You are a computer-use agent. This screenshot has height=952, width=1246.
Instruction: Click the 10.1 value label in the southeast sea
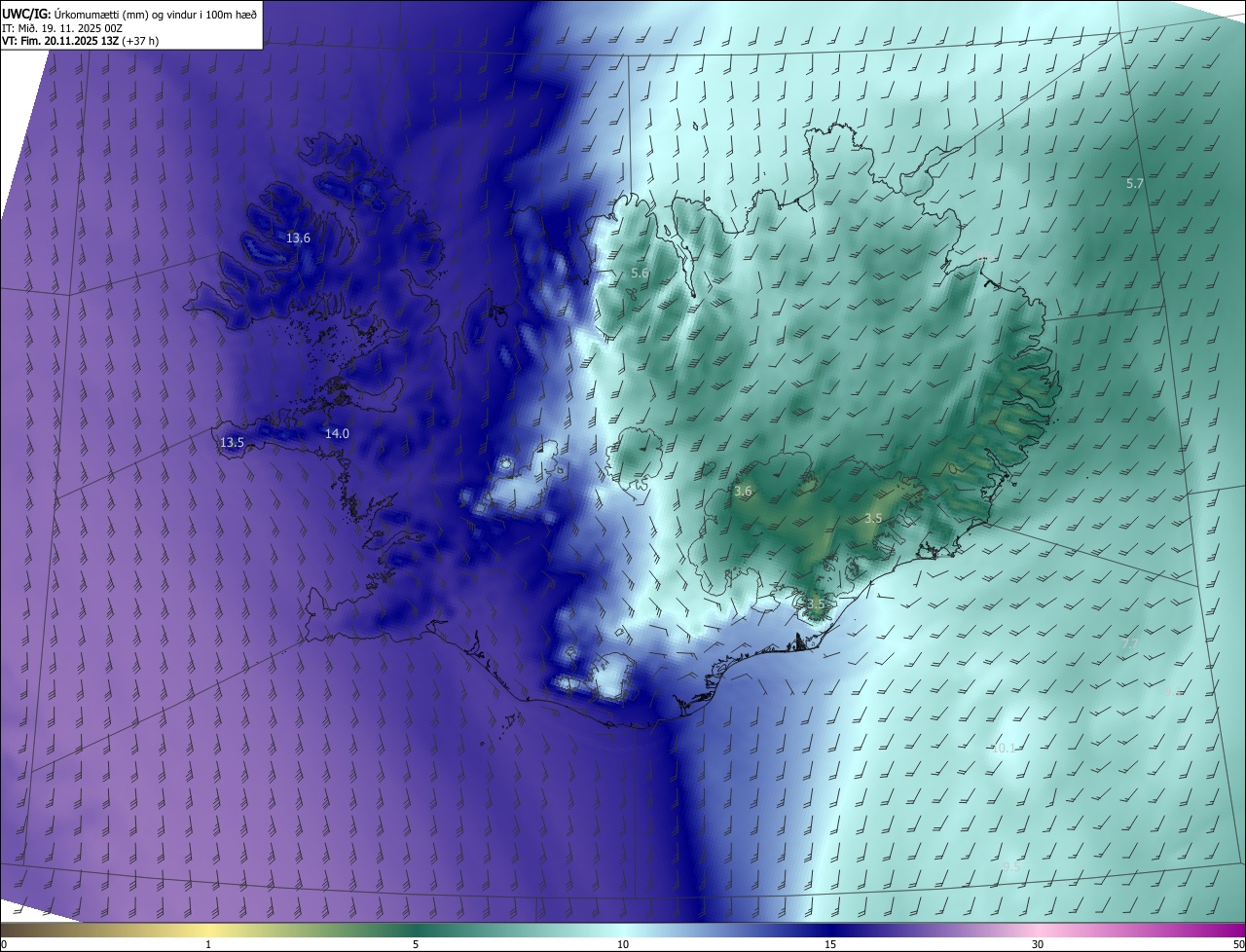1004,749
